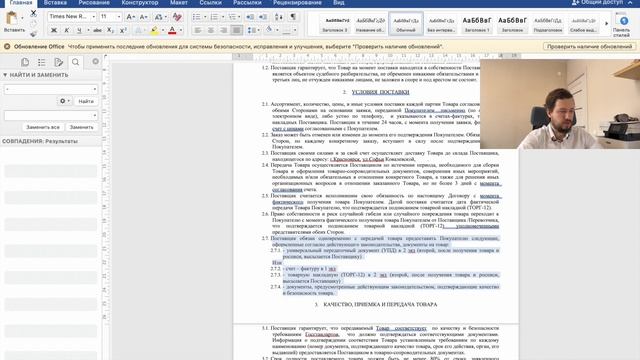Decrease paragraph indent
The image size is (640, 360).
(x=250, y=17)
